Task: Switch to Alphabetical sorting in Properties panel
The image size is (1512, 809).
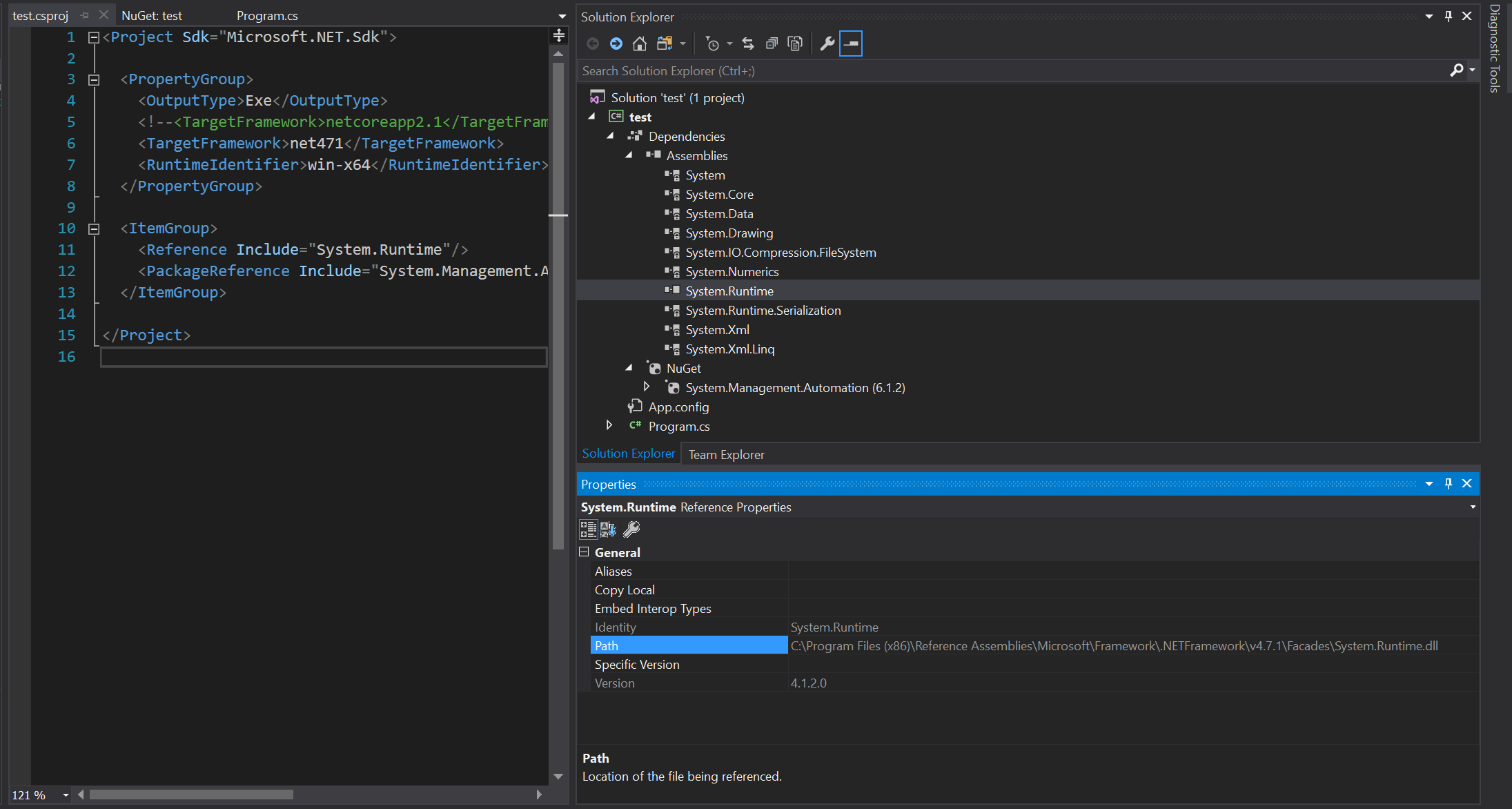Action: pos(608,529)
